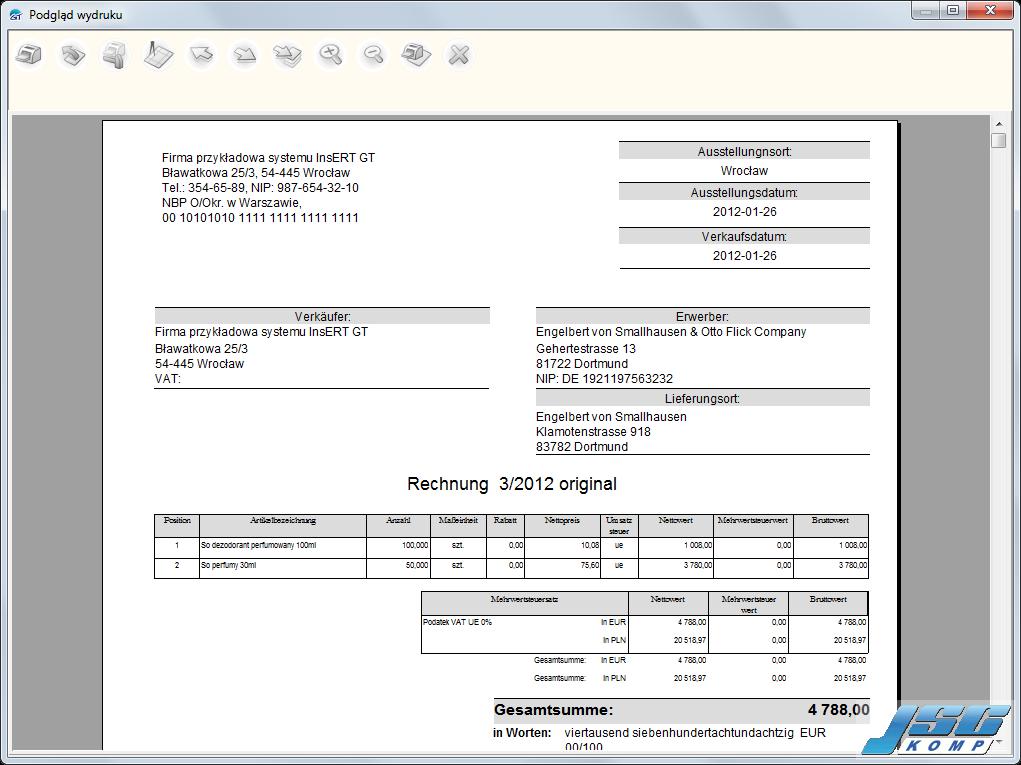Open the page layout compass icon
Screen dimensions: 1021x765
click(x=158, y=55)
